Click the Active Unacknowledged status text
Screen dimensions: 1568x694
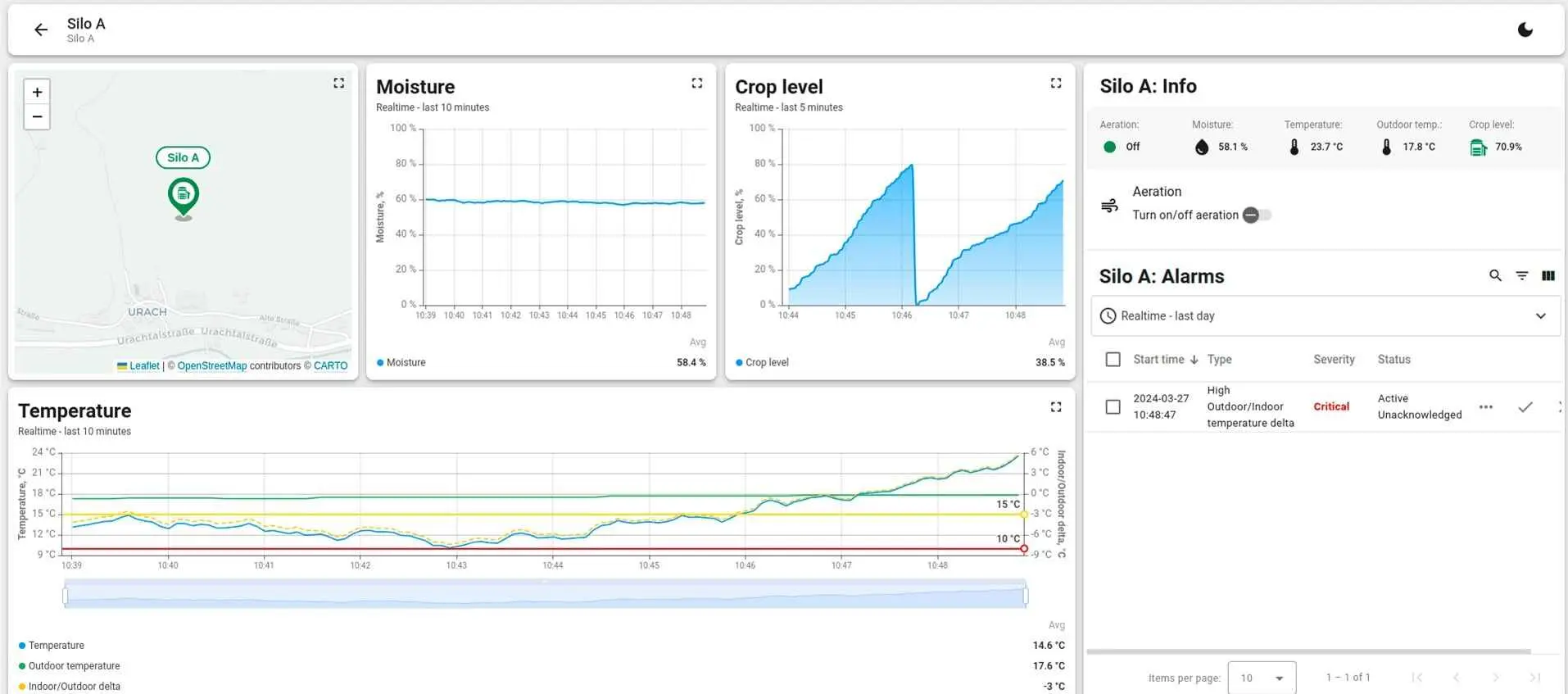tap(1419, 406)
